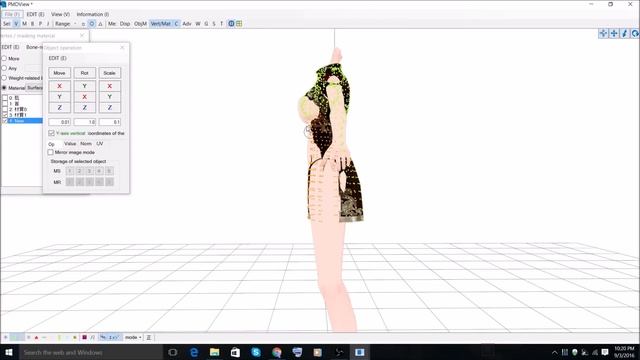Toggle the M selection toolbar button
The image size is (640, 360).
pos(24,24)
